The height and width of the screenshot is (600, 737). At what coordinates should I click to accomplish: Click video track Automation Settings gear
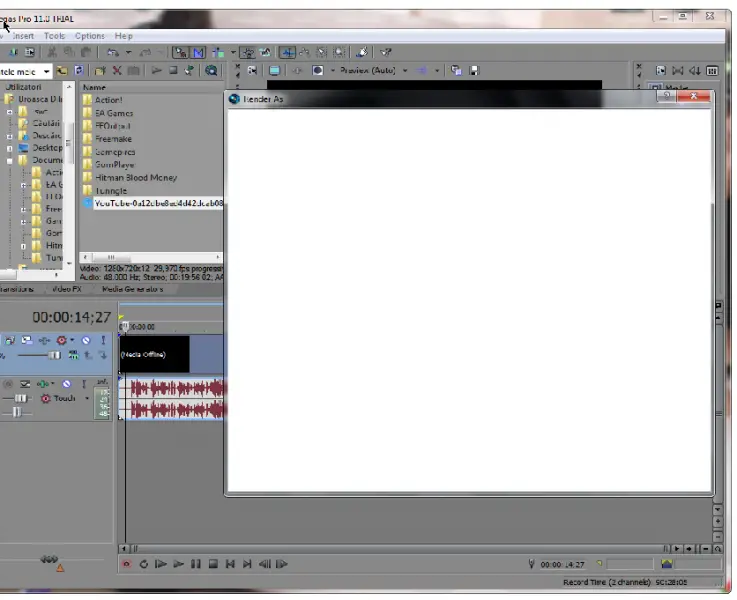point(61,340)
